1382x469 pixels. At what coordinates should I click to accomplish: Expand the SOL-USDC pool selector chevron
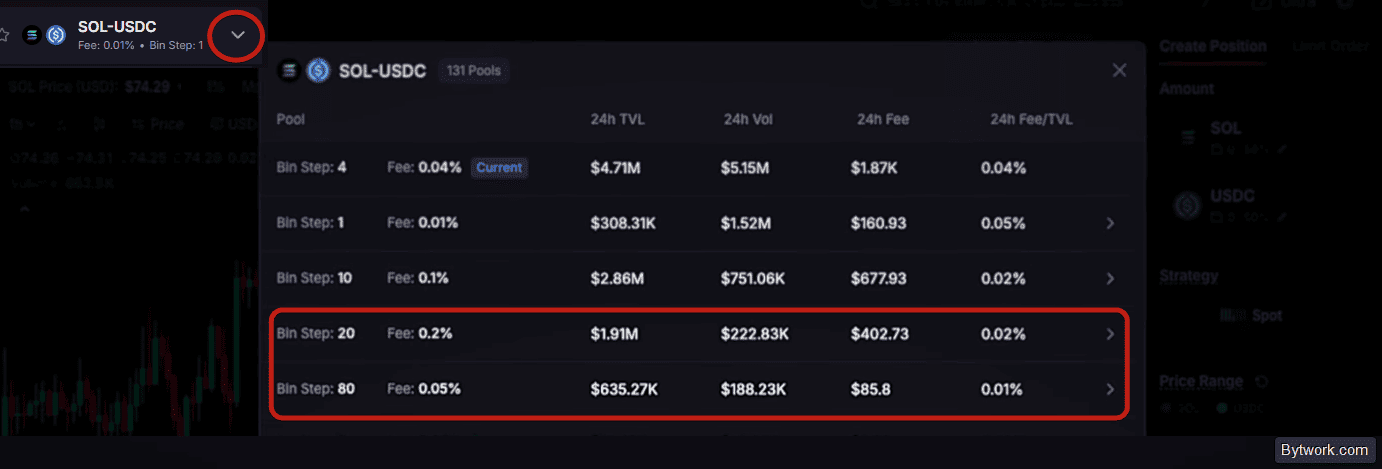[x=238, y=35]
